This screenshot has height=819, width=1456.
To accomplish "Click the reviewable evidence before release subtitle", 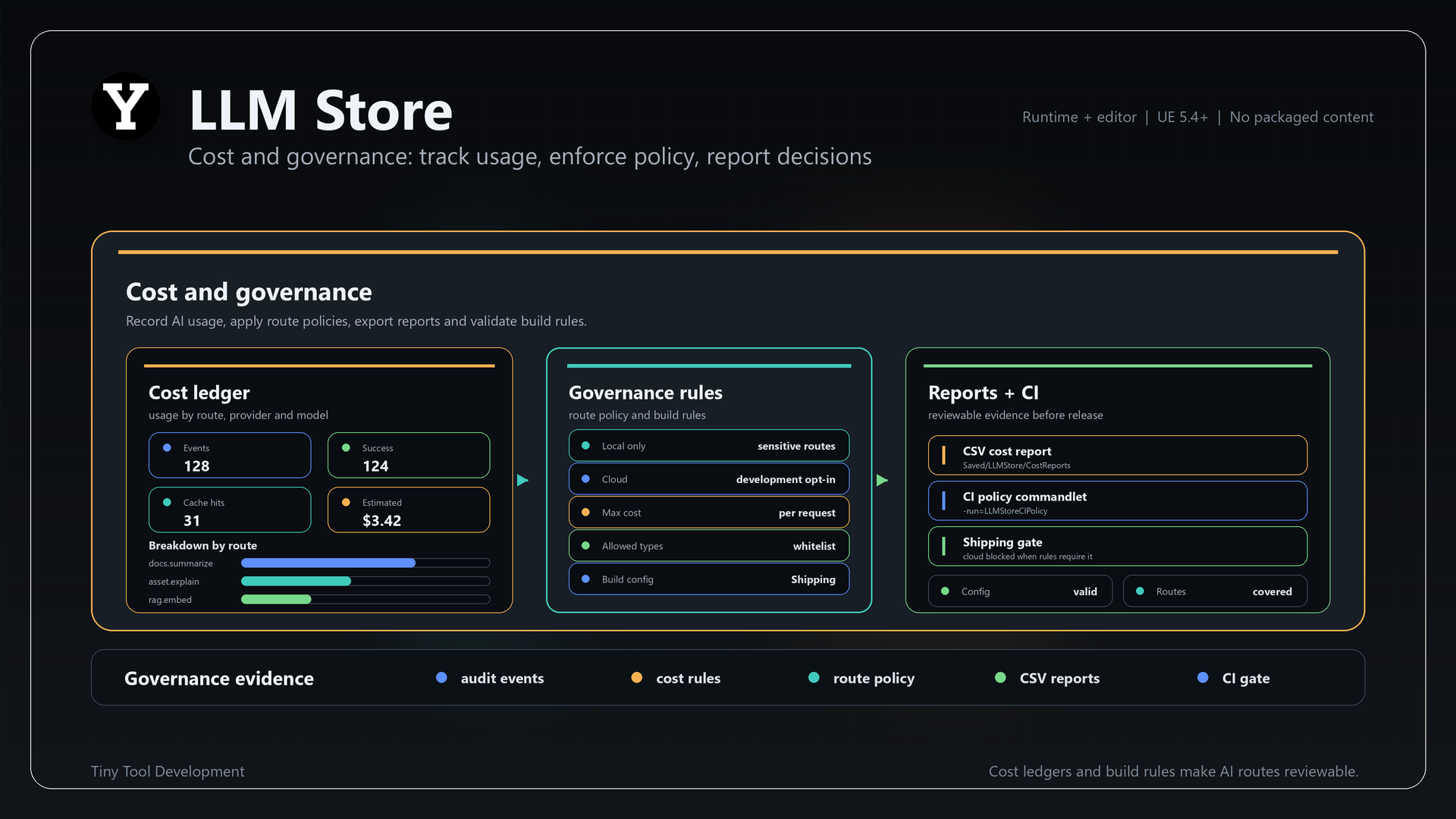I will tap(1015, 415).
